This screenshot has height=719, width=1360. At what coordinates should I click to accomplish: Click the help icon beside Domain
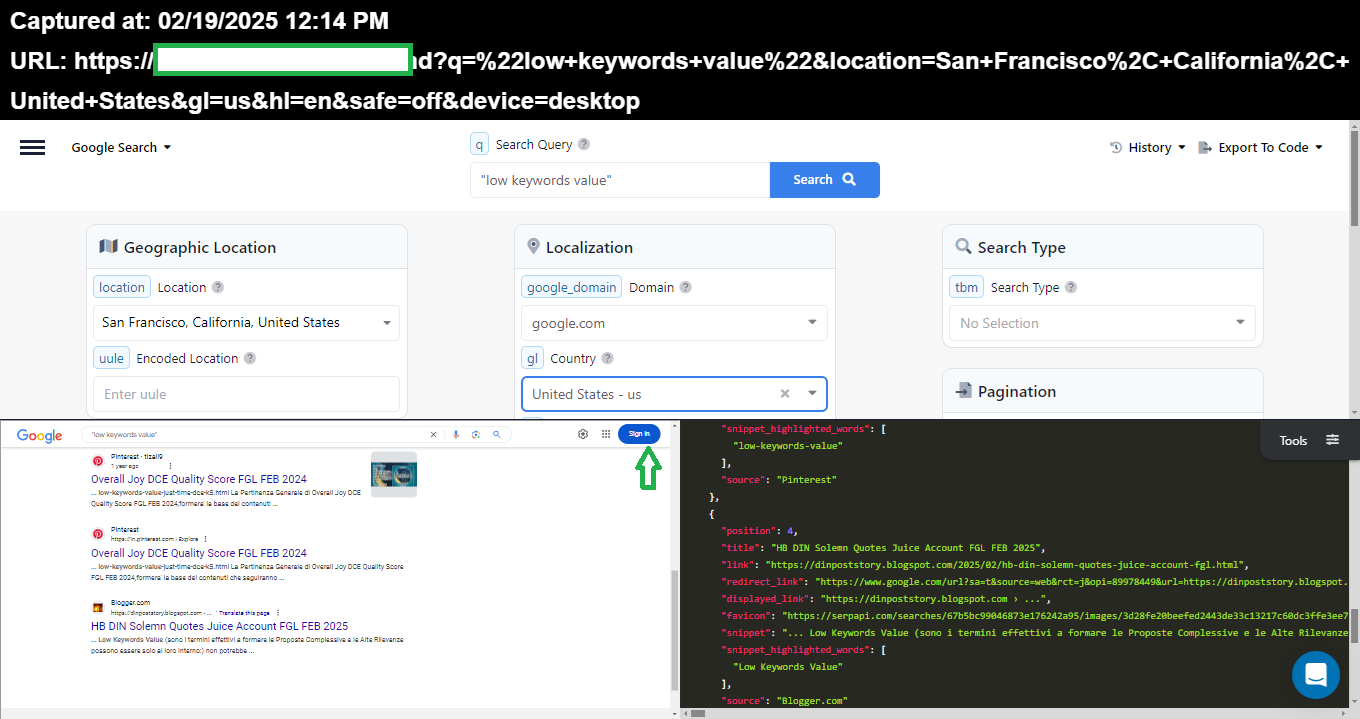(685, 287)
